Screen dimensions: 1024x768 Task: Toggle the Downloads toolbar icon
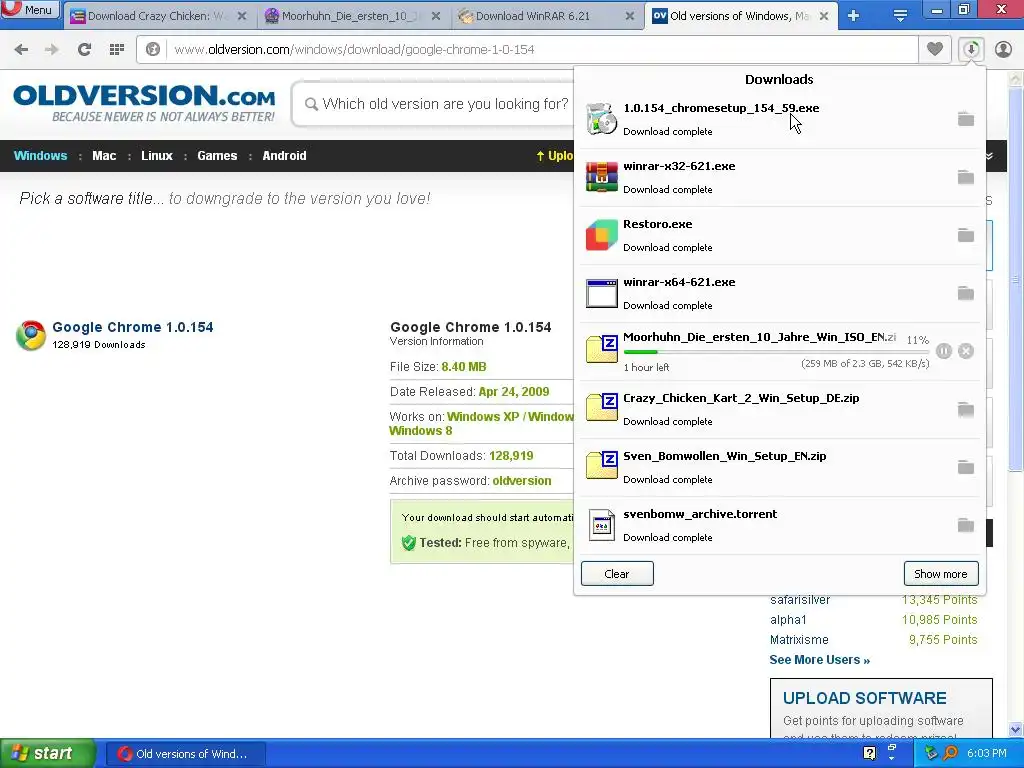coord(971,50)
